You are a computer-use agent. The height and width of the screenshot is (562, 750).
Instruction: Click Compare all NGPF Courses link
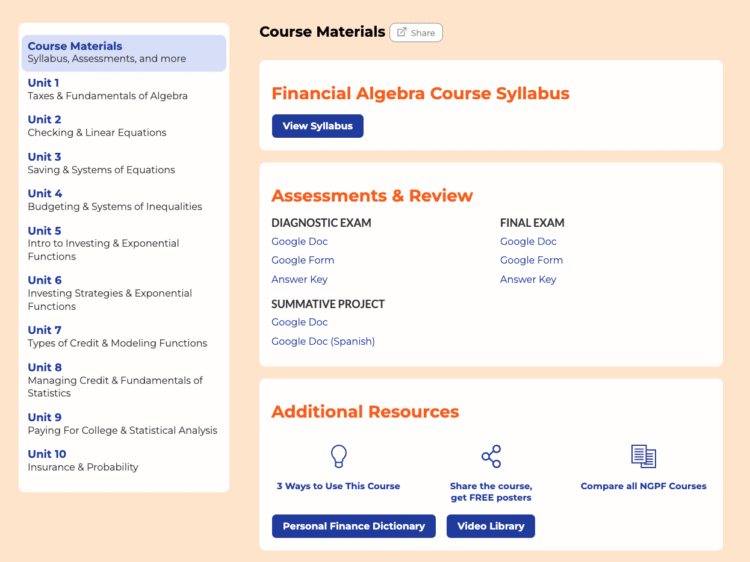click(x=643, y=486)
